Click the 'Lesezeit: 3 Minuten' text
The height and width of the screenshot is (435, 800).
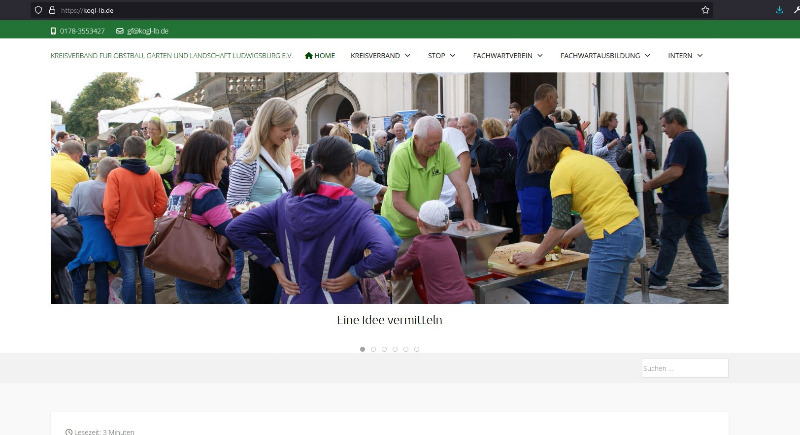tap(104, 432)
